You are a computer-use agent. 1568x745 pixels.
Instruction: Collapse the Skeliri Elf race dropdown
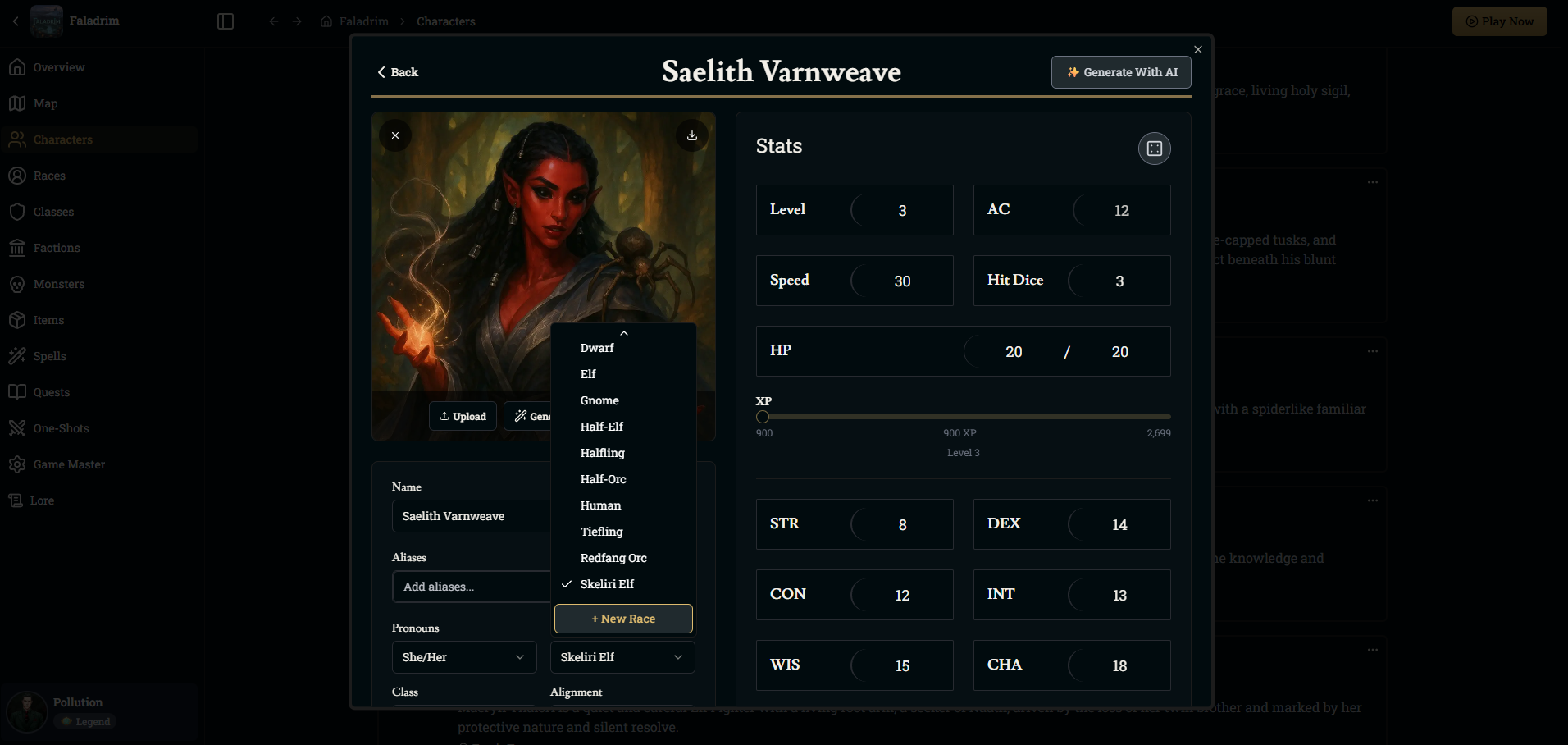pyautogui.click(x=622, y=657)
